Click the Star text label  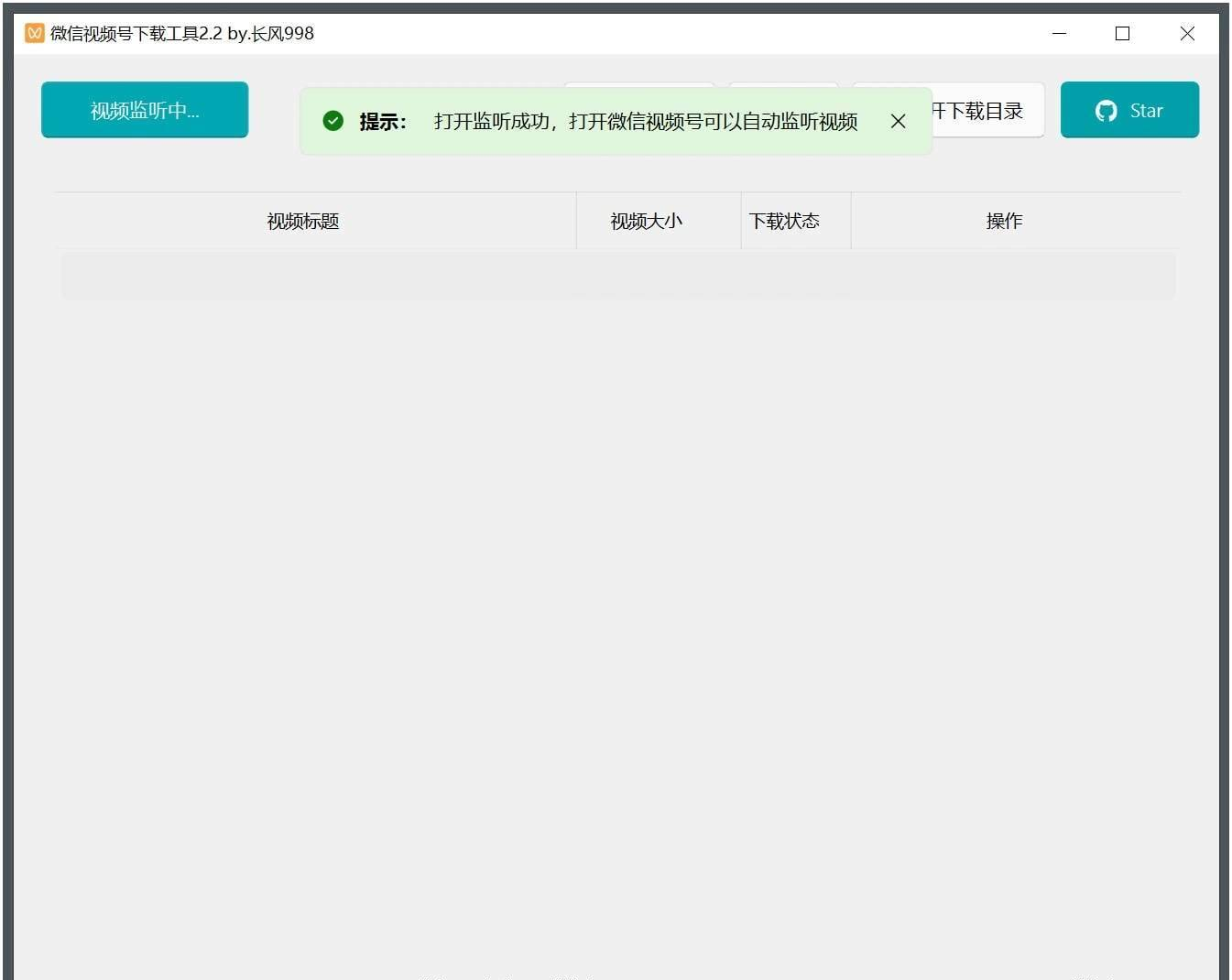(x=1146, y=111)
